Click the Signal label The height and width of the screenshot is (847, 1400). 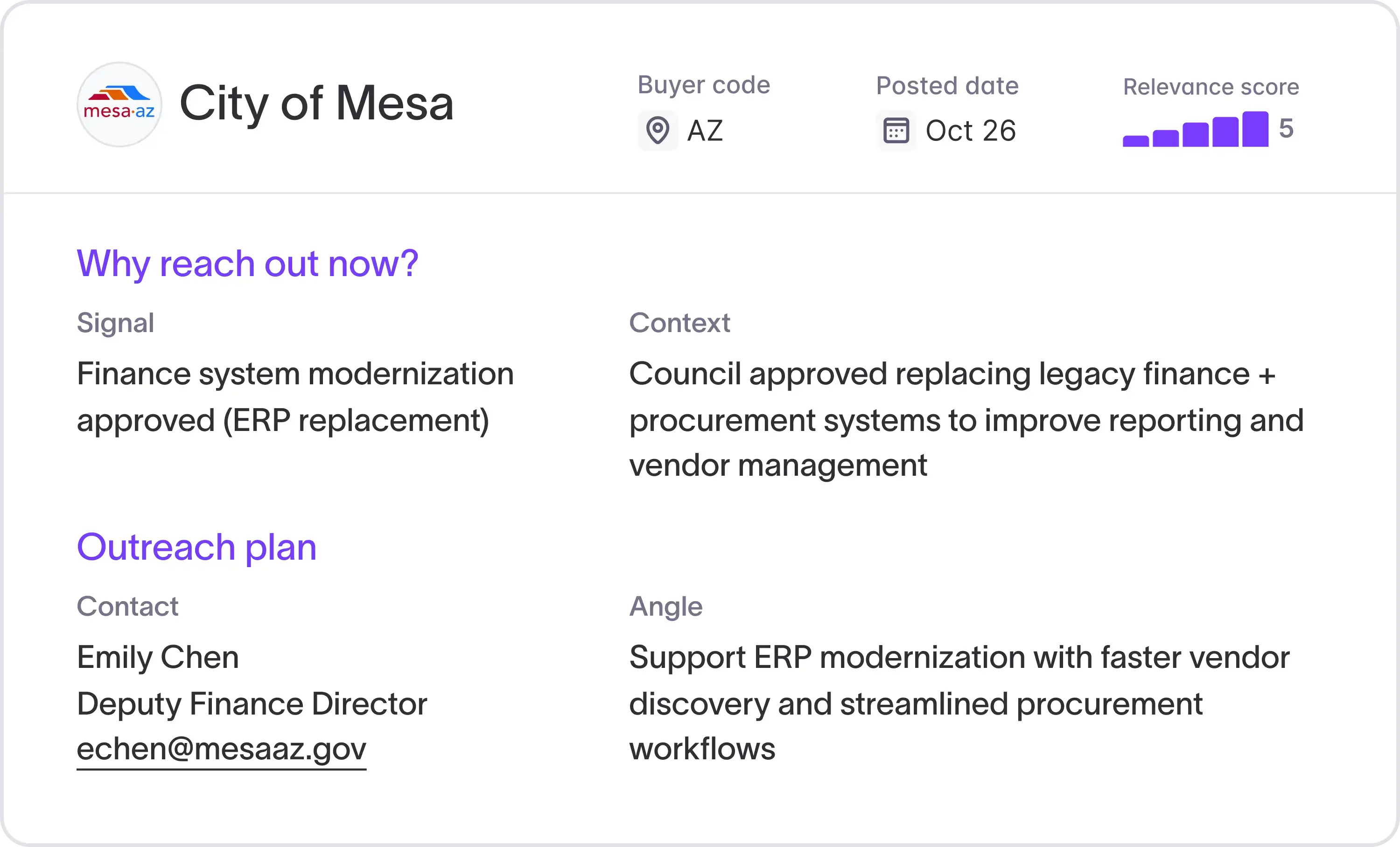point(115,323)
